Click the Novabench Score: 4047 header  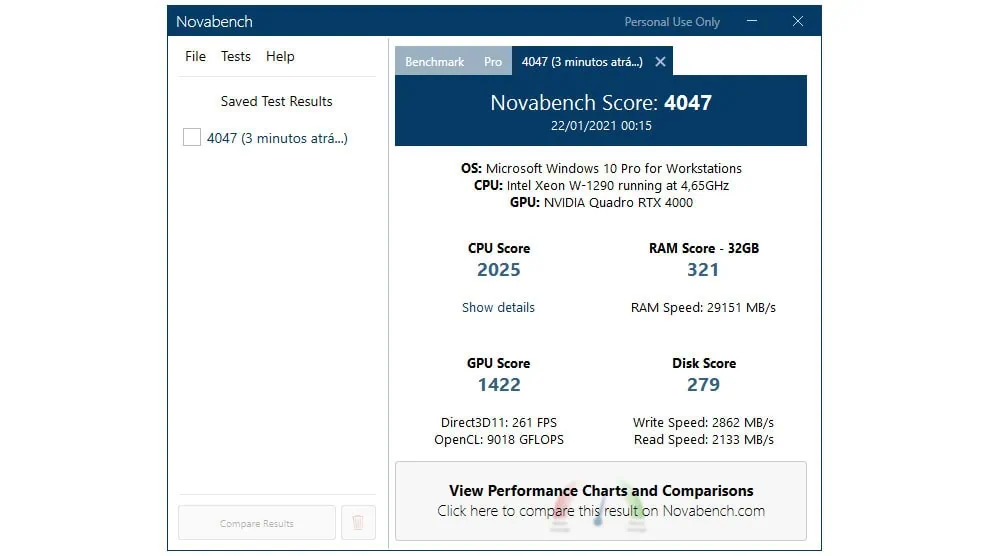click(601, 102)
